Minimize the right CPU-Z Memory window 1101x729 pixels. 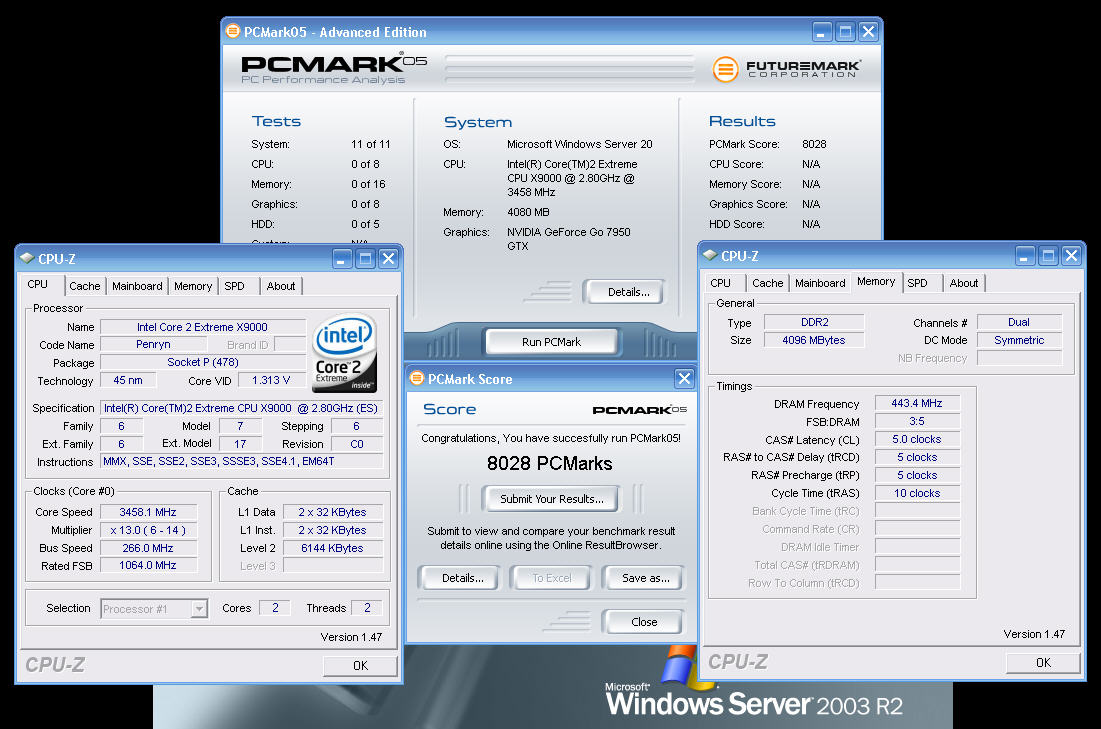1025,256
